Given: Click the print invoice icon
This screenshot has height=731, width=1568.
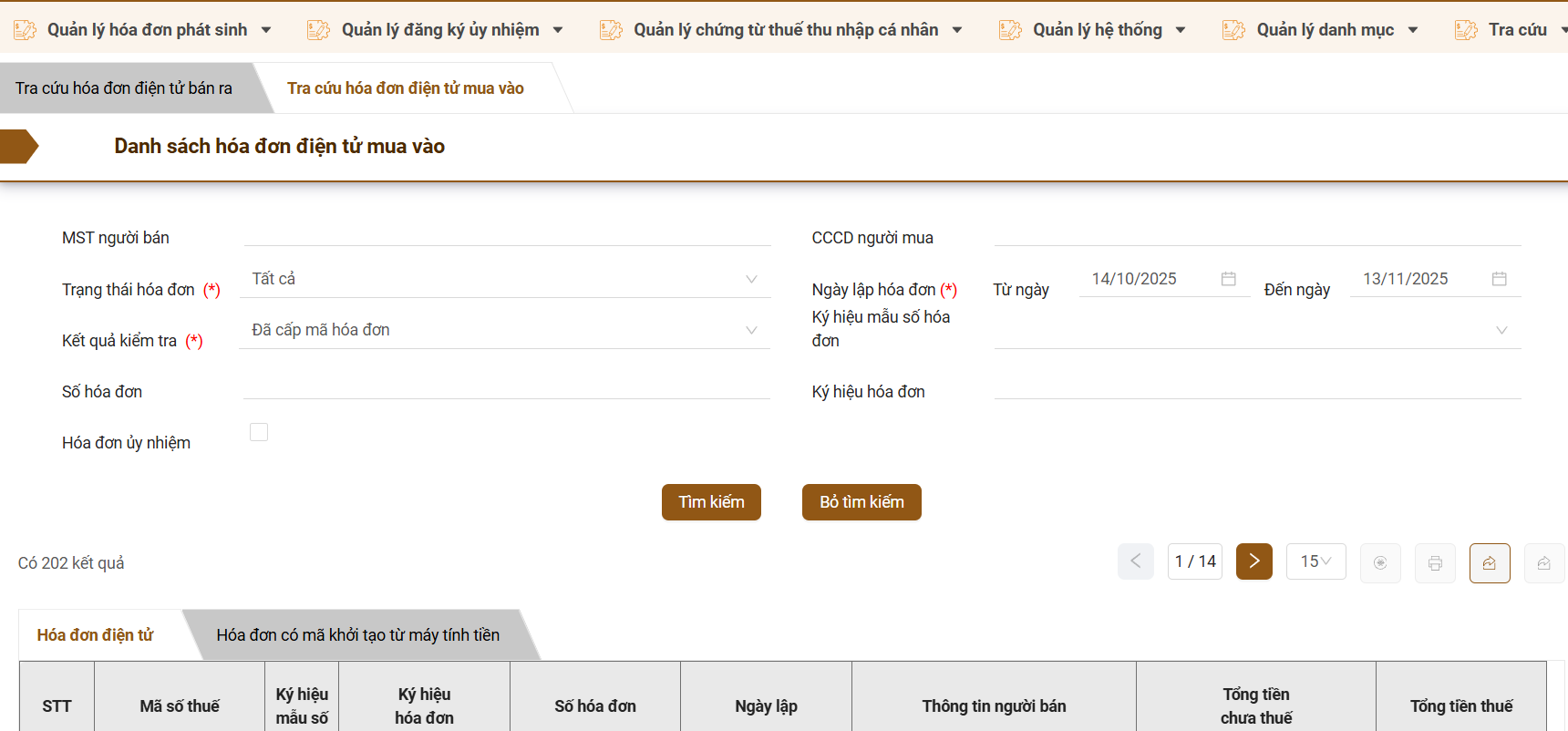Looking at the screenshot, I should tap(1435, 563).
